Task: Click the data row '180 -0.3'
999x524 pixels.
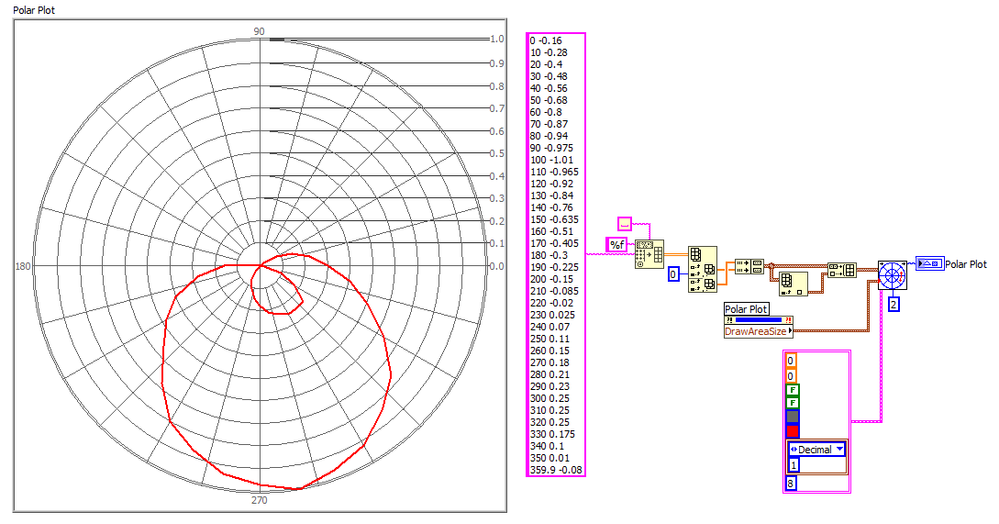Action: click(x=549, y=255)
